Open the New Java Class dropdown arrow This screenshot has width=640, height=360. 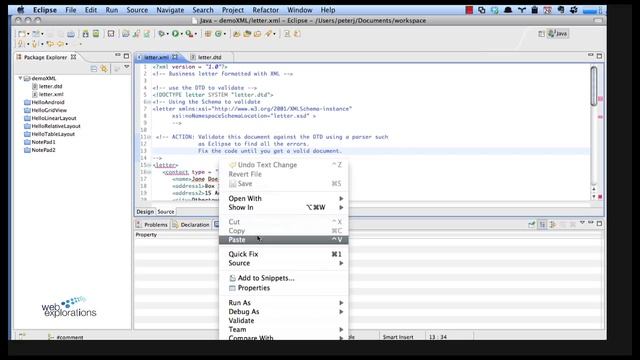(224, 34)
